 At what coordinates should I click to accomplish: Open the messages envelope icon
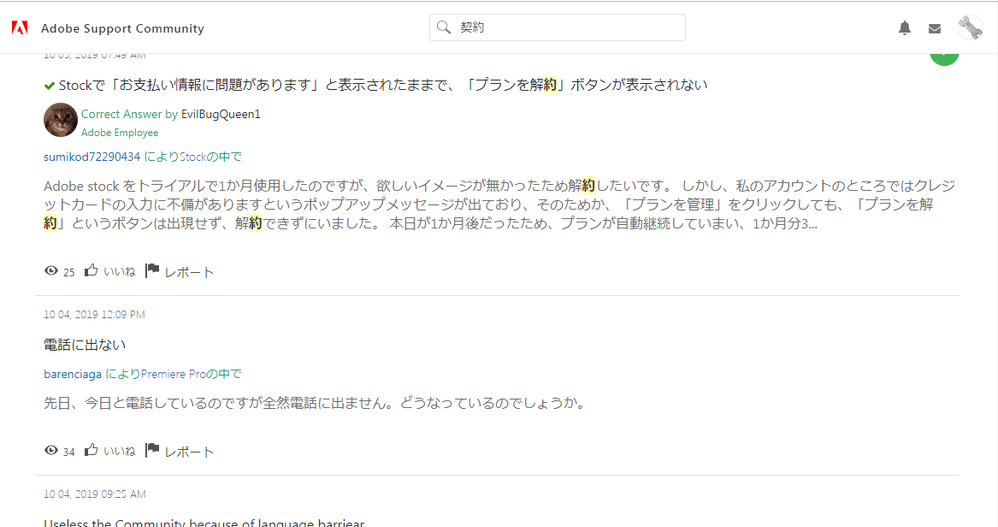pyautogui.click(x=934, y=29)
